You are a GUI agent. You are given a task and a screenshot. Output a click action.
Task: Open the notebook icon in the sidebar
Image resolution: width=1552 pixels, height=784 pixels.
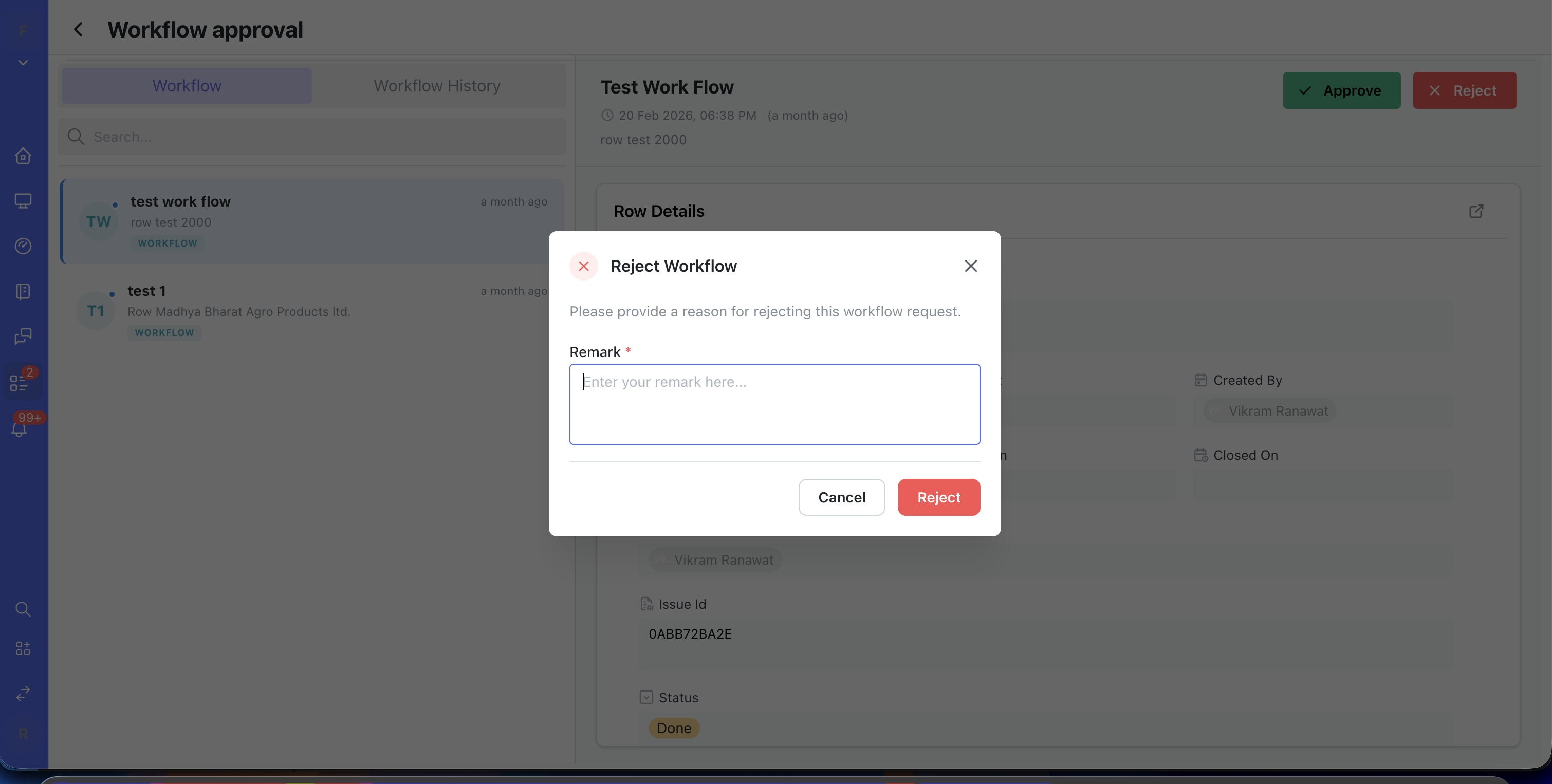point(23,291)
